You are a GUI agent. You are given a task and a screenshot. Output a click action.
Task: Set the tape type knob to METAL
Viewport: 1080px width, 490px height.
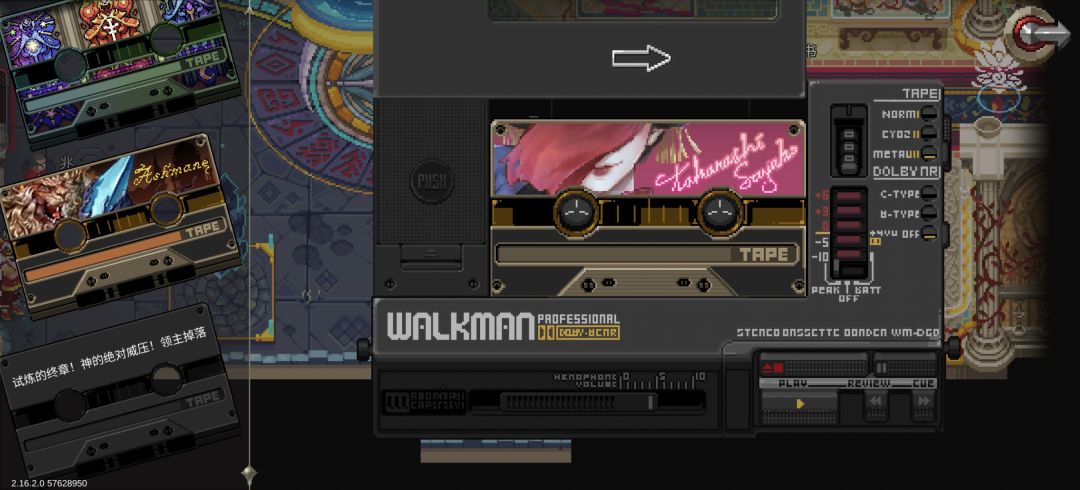click(x=928, y=153)
